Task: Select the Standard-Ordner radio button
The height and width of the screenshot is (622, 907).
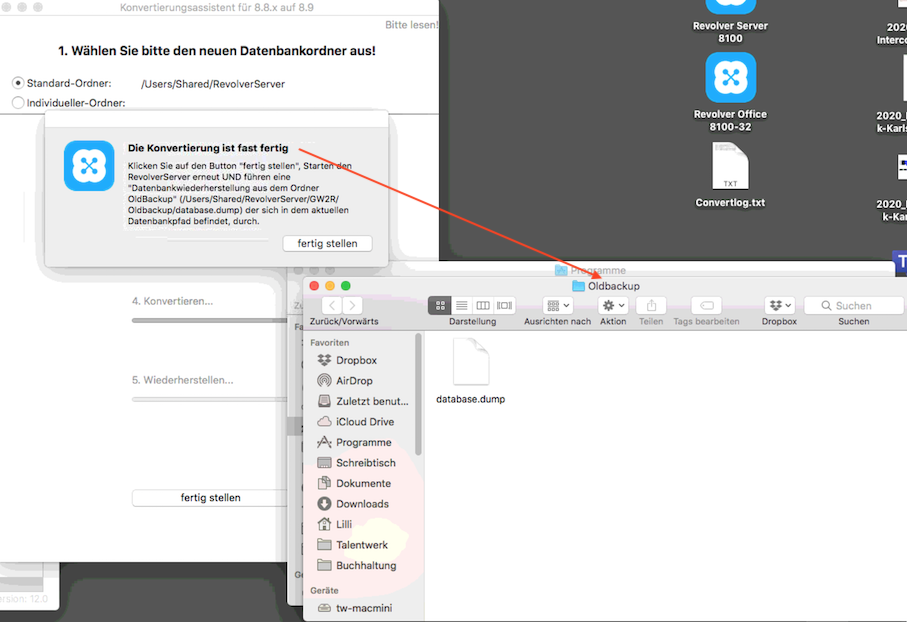Action: tap(18, 83)
